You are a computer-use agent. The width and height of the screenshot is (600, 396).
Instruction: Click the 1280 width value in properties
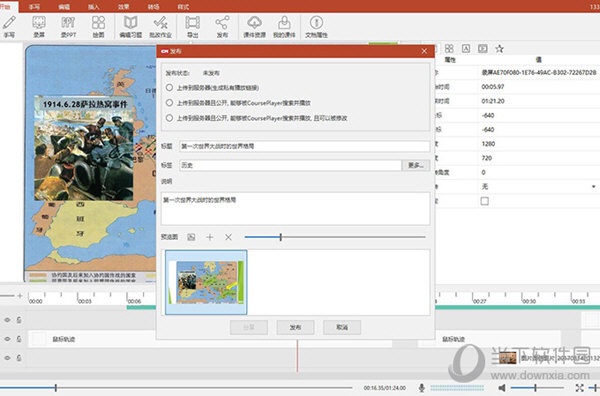click(488, 144)
